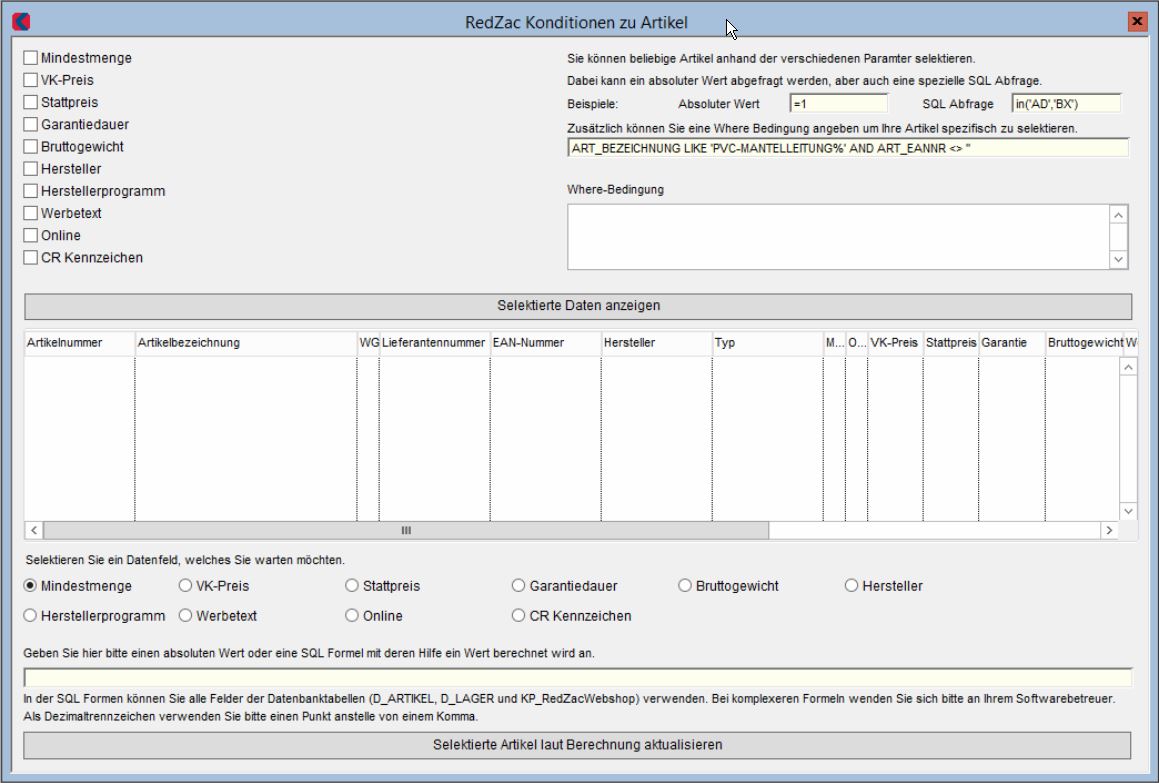1159x783 pixels.
Task: Check the Herstellerprogramm checkbox
Action: click(30, 191)
